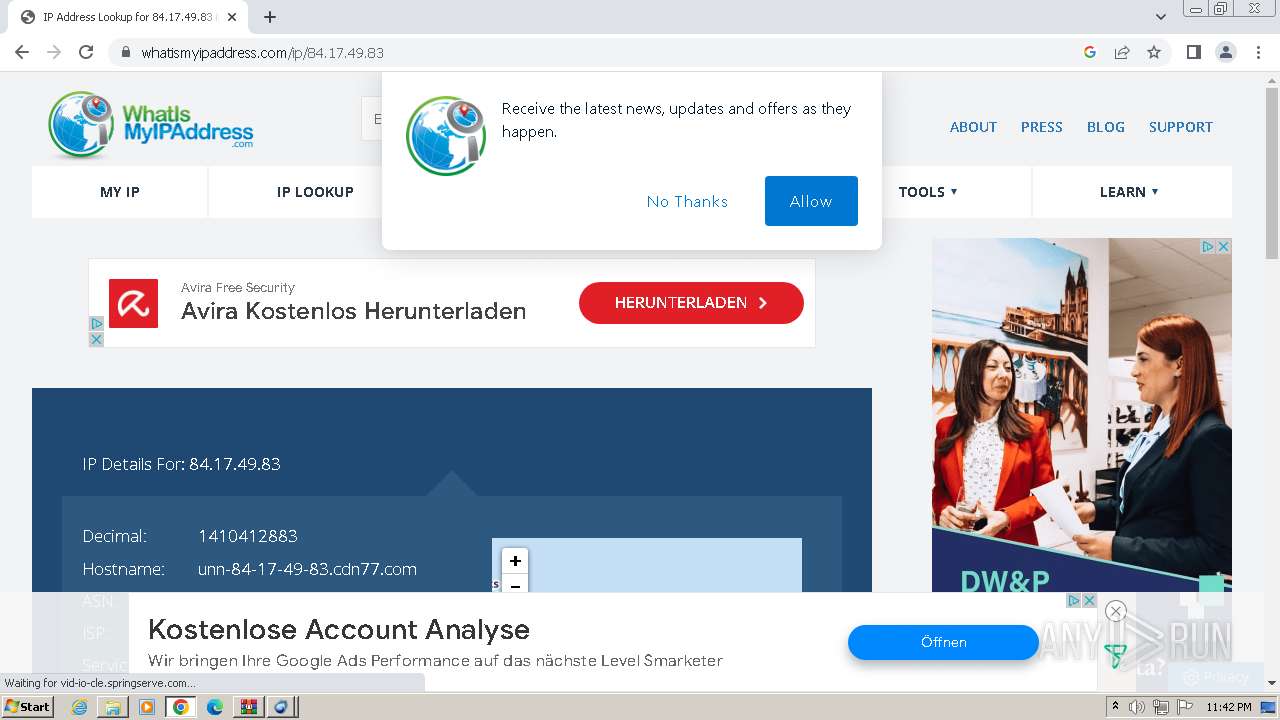
Task: Click the Kostenlose Account Analyse headline
Action: pos(339,630)
